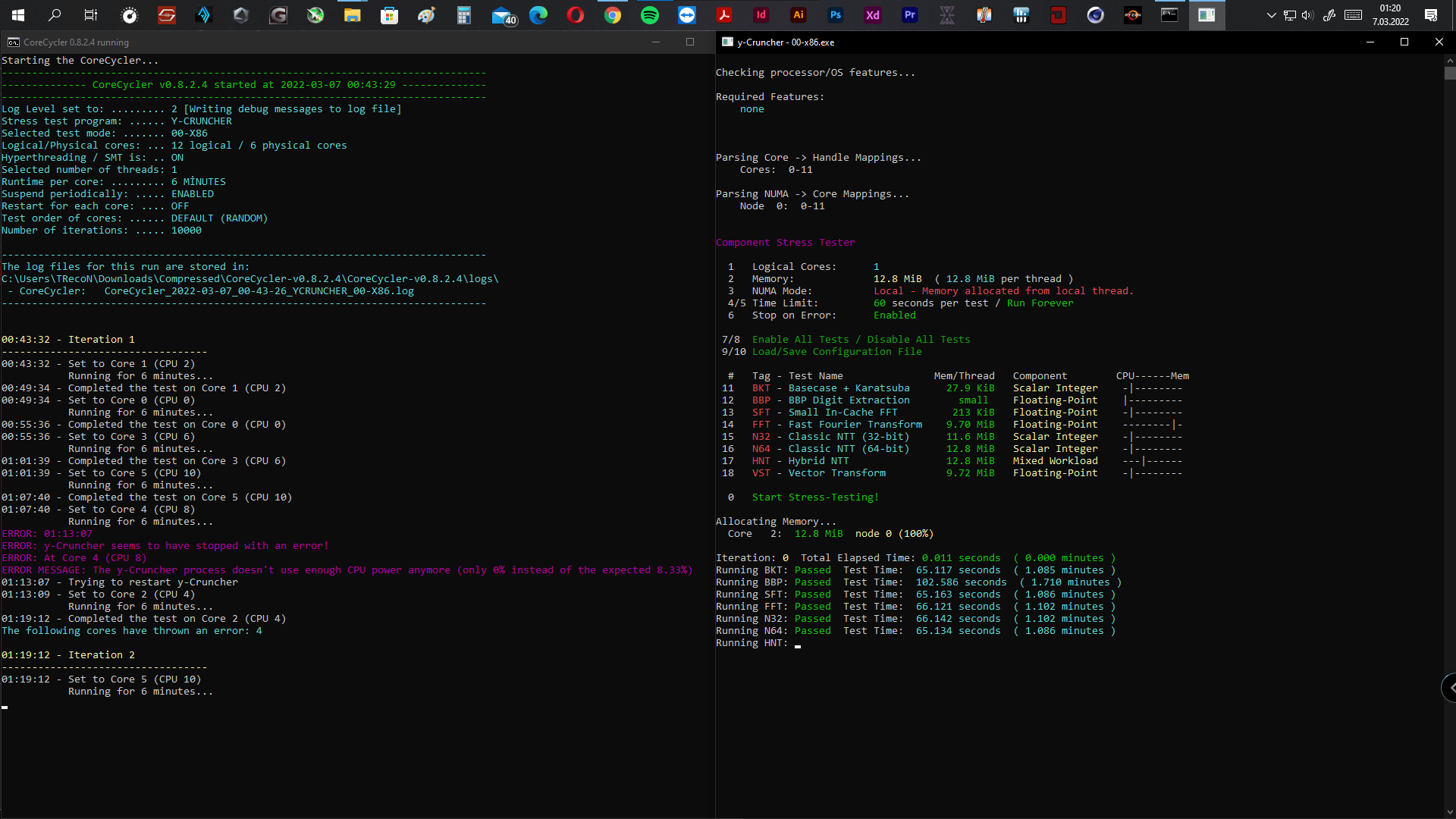Launch Adobe XD from the taskbar
This screenshot has height=819, width=1456.
coord(873,15)
